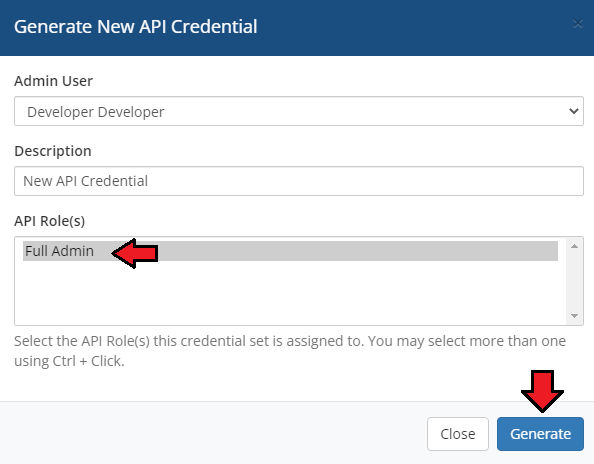Click the API Role(s) label
Screen dimensions: 594x464
coord(50,221)
